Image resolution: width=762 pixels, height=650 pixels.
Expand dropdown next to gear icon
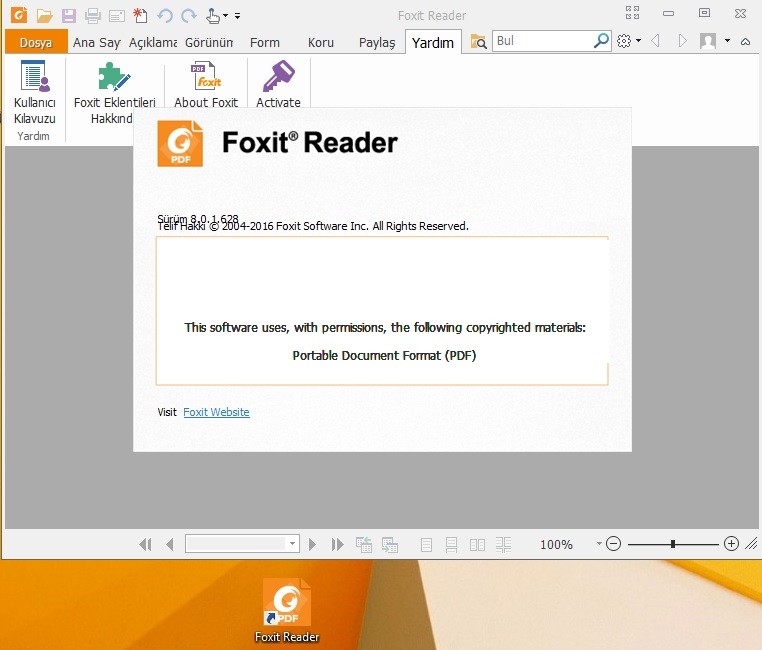point(639,41)
